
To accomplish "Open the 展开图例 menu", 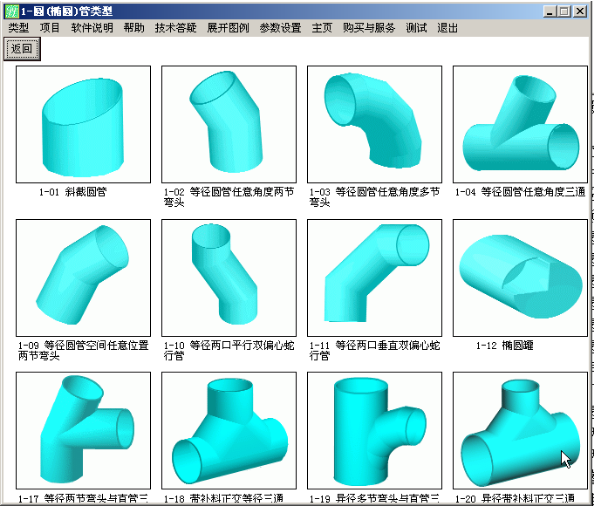I will [228, 28].
